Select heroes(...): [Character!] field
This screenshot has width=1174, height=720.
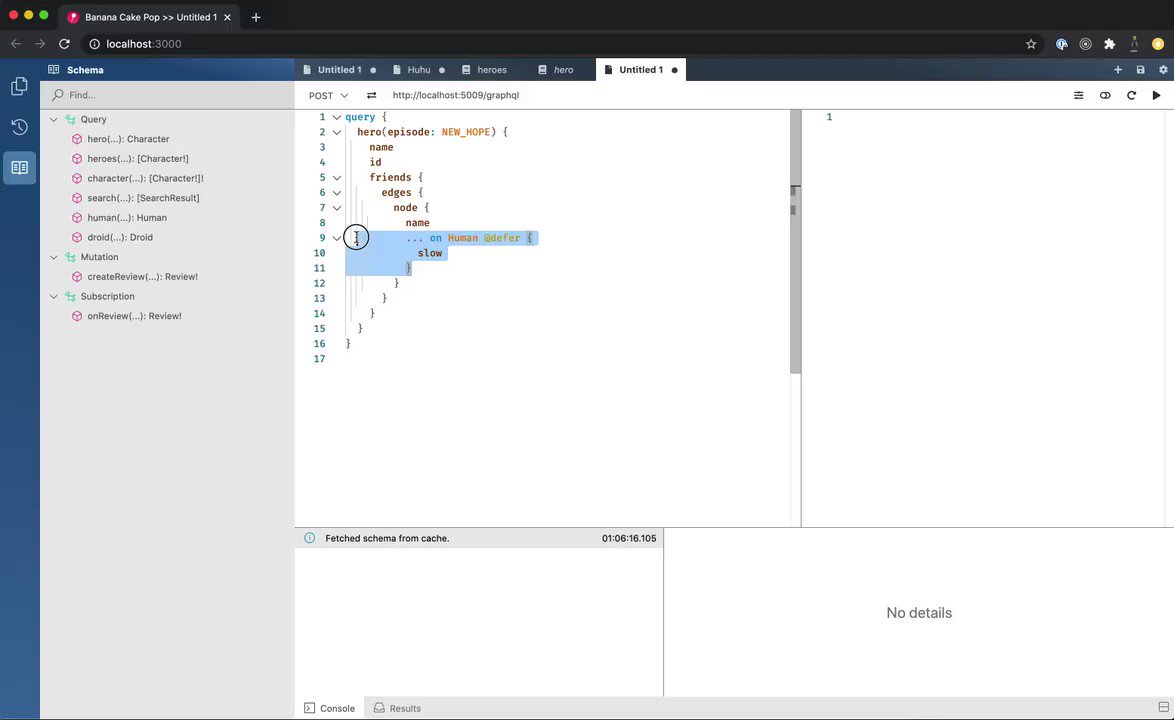(x=138, y=159)
